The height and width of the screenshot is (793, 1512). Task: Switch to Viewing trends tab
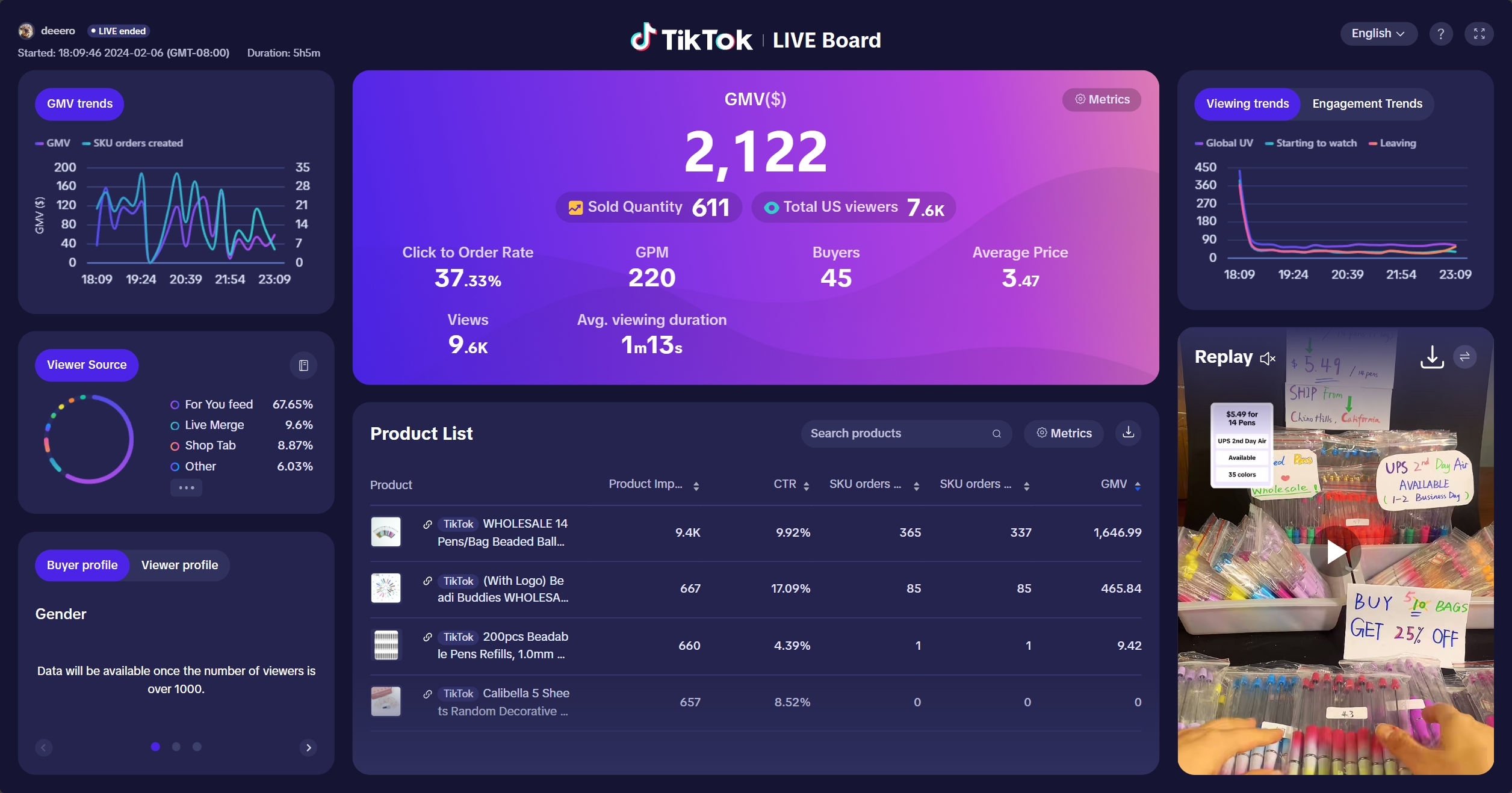[x=1247, y=104]
